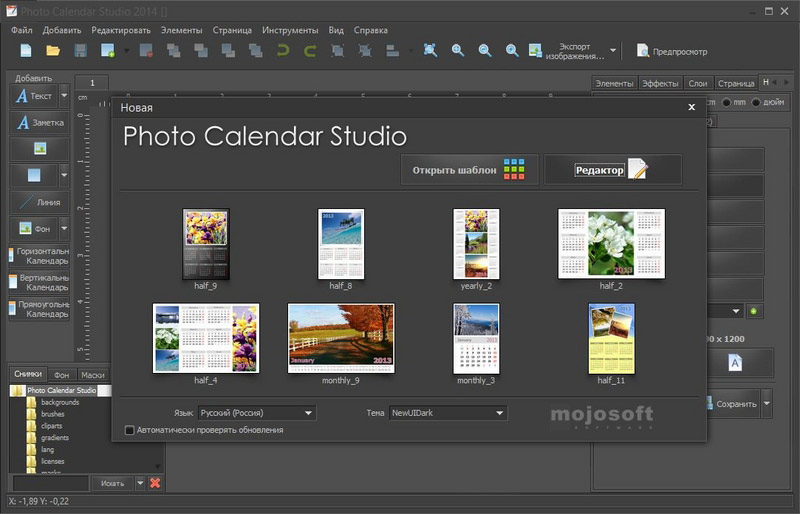This screenshot has height=514, width=800.
Task: Click the 'Открыть шаблон' button
Action: [469, 169]
